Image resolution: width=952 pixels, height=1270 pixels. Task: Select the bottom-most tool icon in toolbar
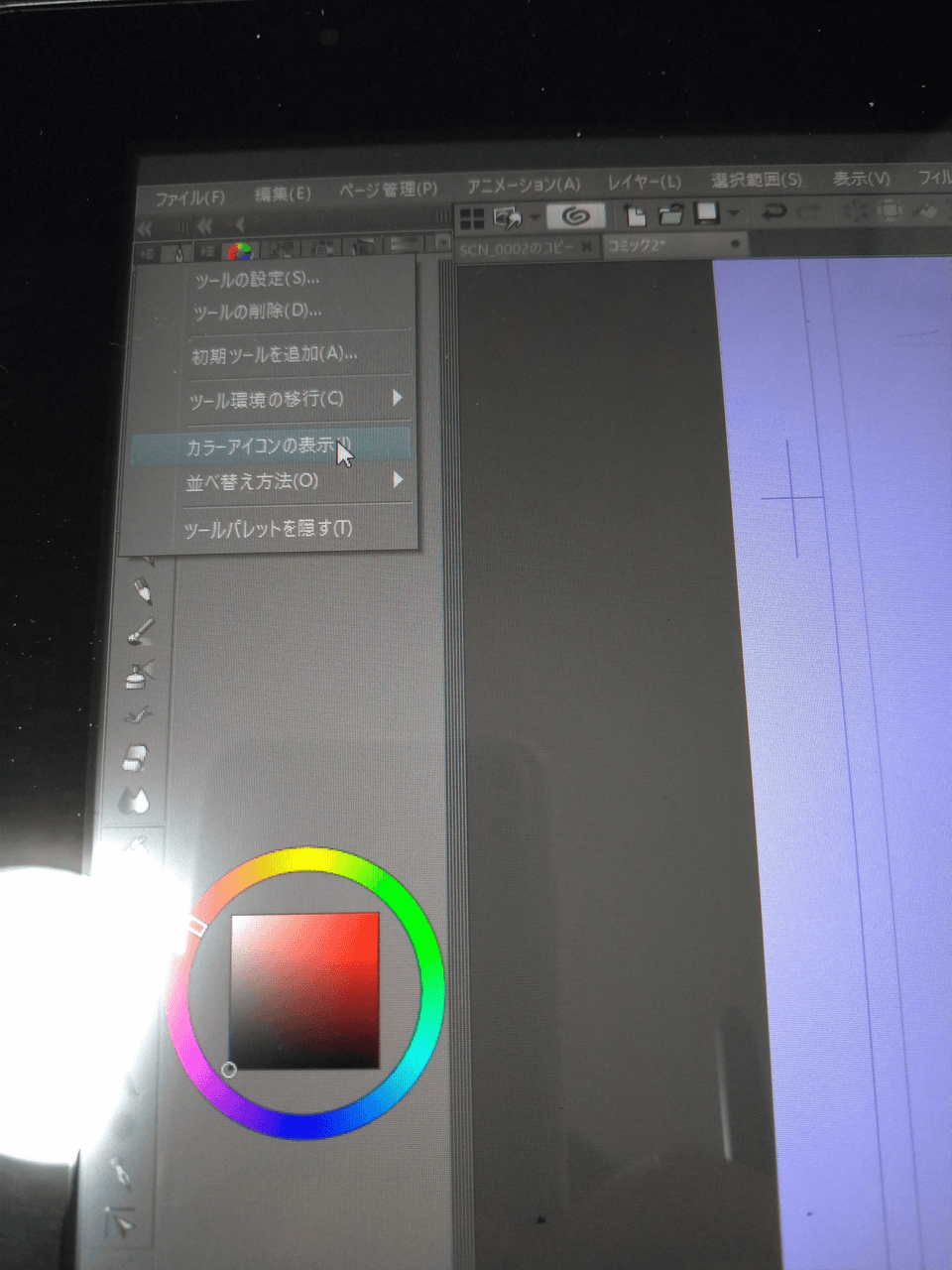click(x=121, y=1221)
